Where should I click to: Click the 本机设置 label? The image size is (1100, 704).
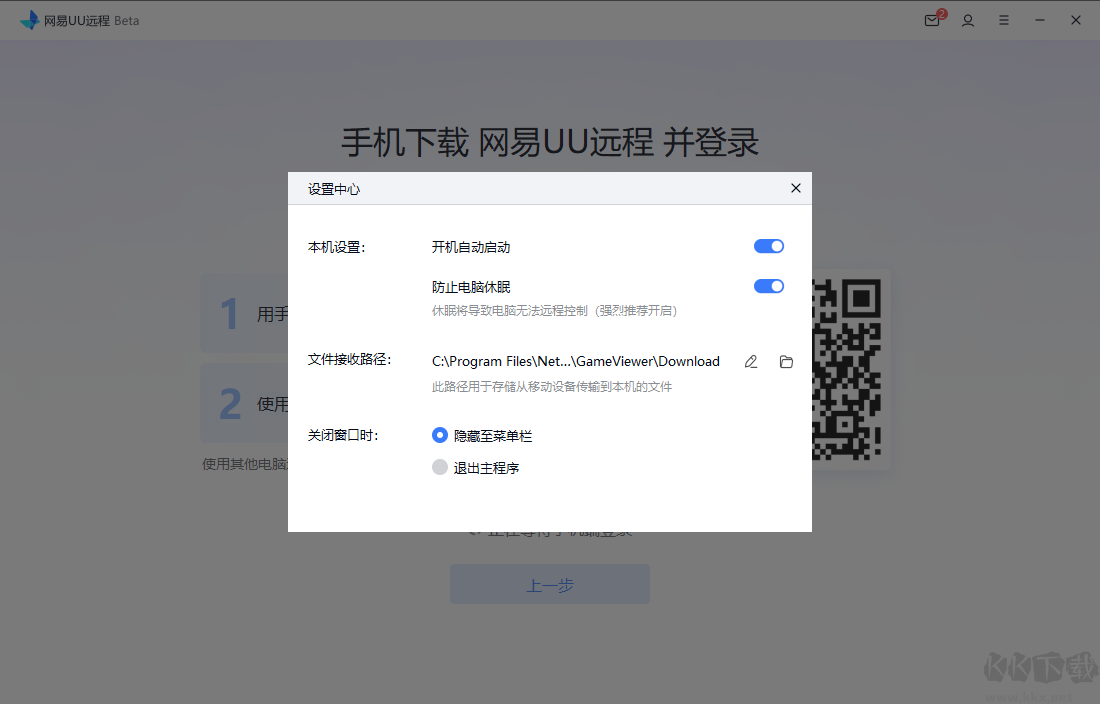(337, 247)
